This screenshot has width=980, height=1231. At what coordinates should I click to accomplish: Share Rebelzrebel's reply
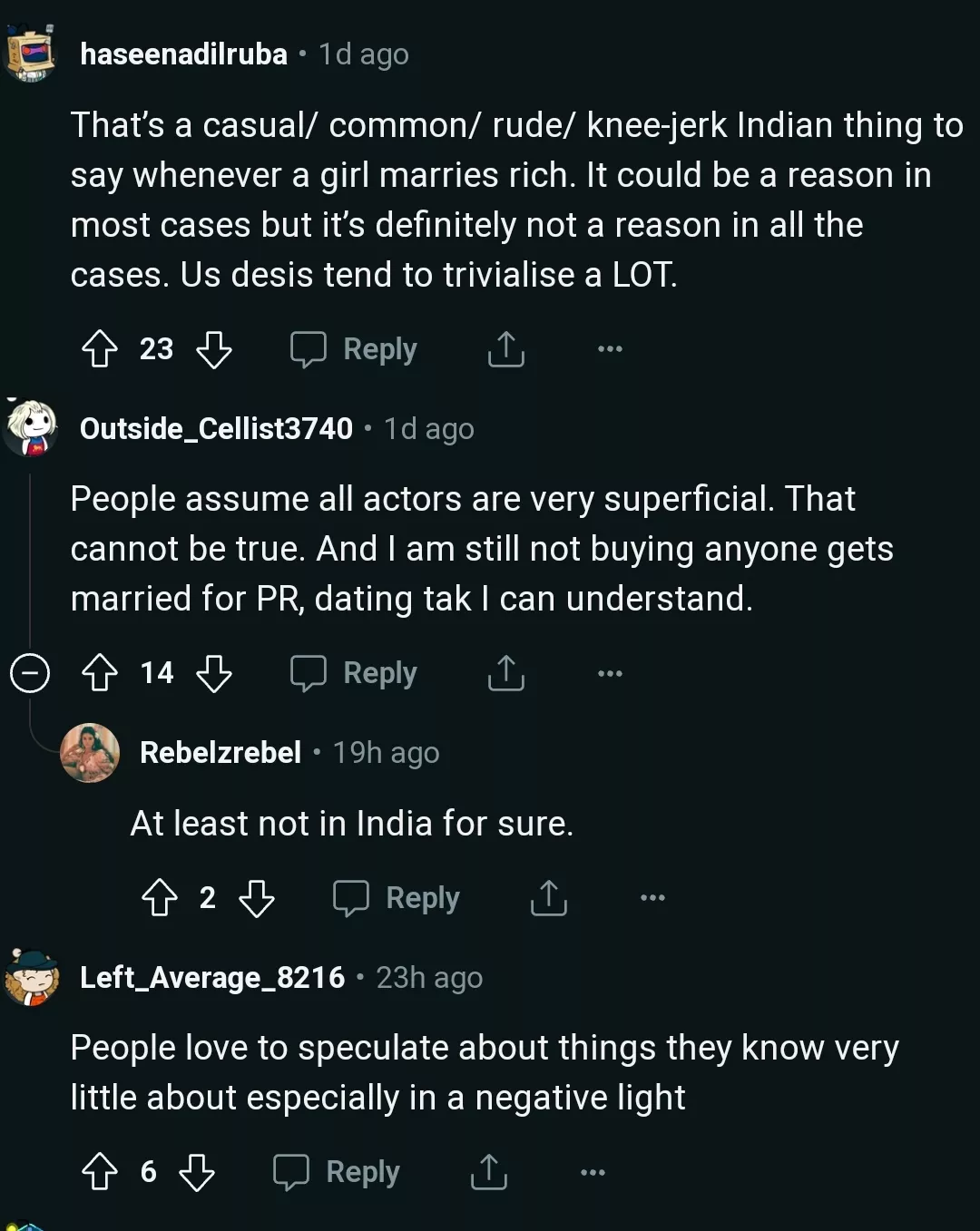[x=548, y=899]
